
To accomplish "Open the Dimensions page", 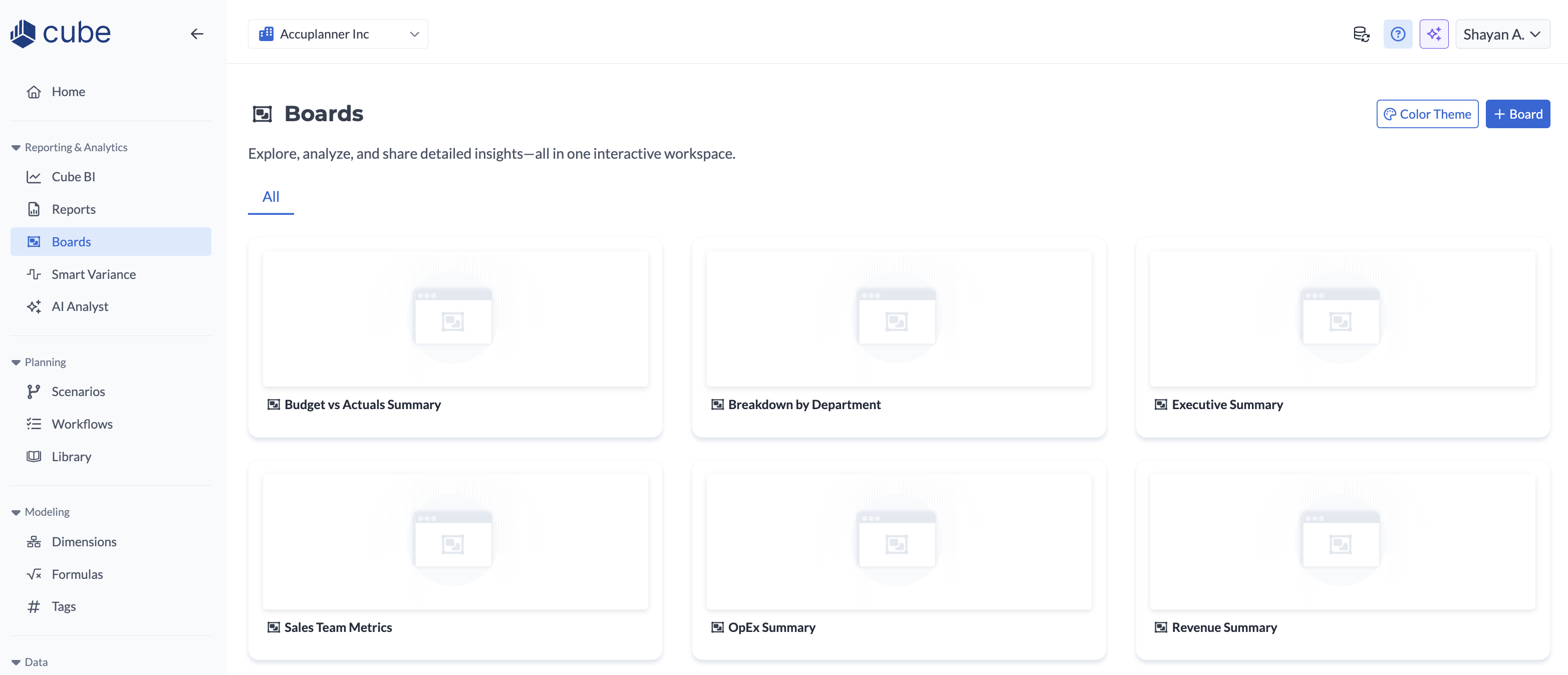I will click(x=83, y=541).
